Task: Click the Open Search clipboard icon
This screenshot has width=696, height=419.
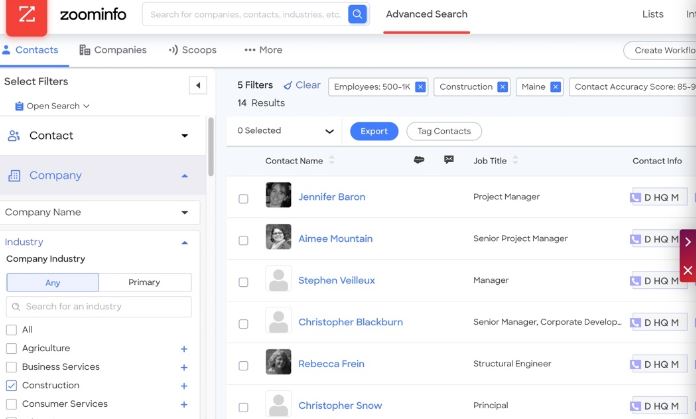Action: [x=19, y=106]
